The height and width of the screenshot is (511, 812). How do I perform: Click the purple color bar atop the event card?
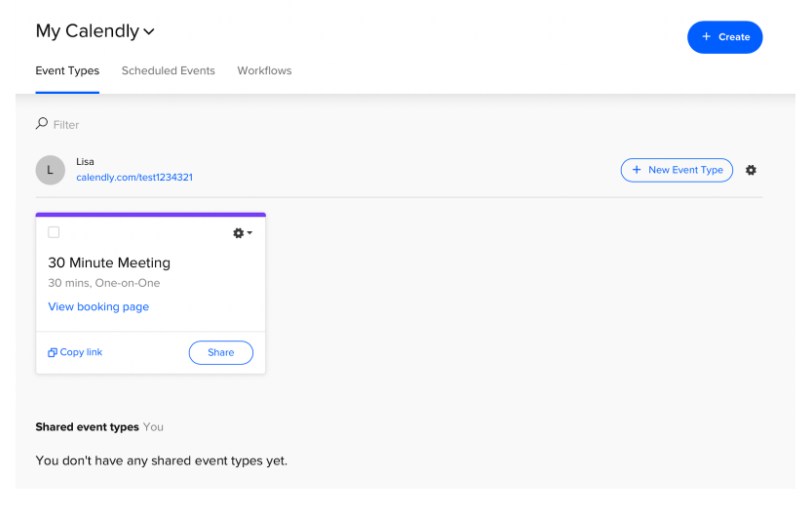(151, 214)
